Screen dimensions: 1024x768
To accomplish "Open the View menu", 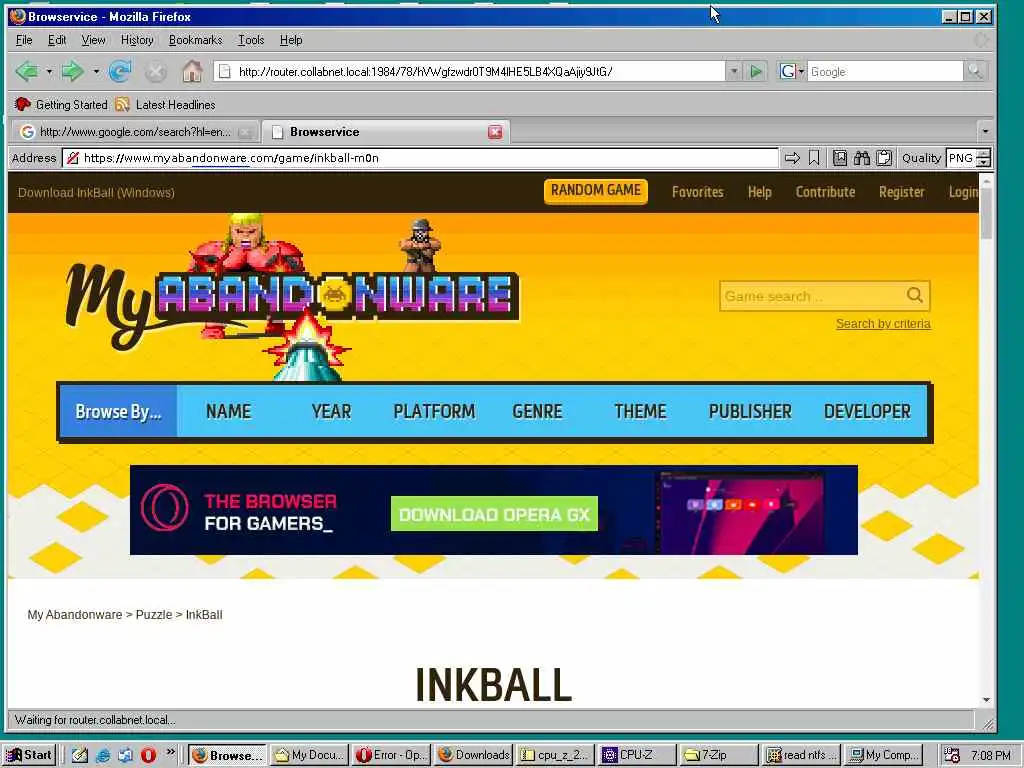I will click(x=93, y=40).
